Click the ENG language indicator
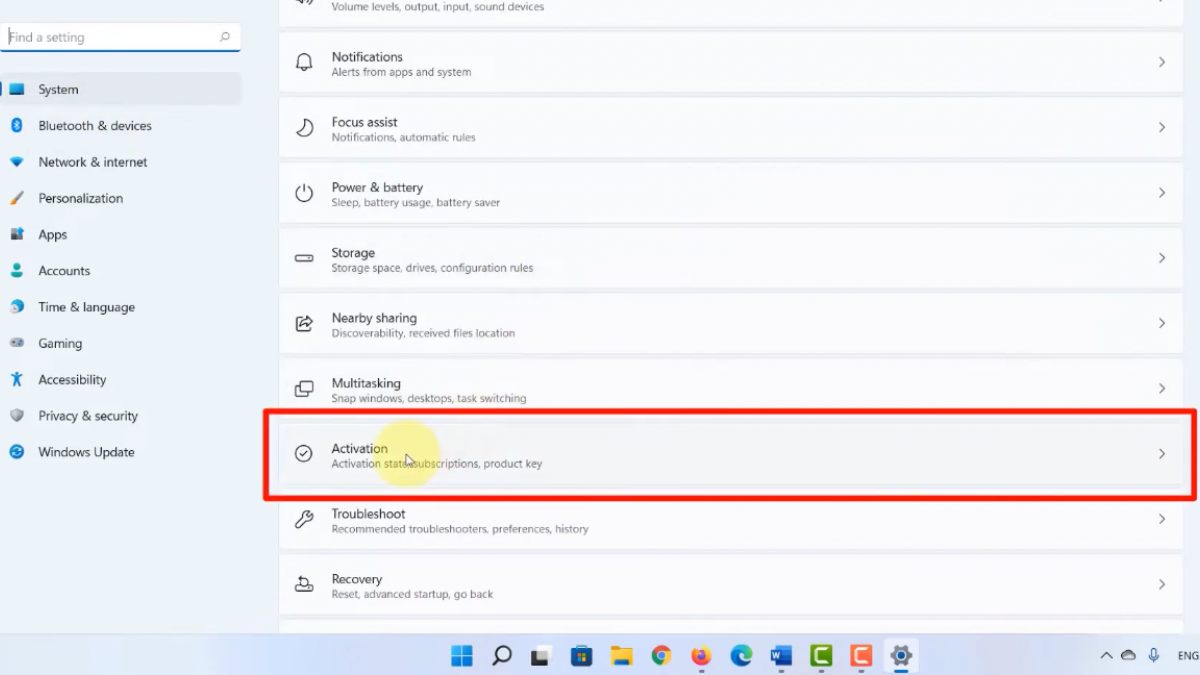This screenshot has width=1200, height=675. coord(1188,656)
